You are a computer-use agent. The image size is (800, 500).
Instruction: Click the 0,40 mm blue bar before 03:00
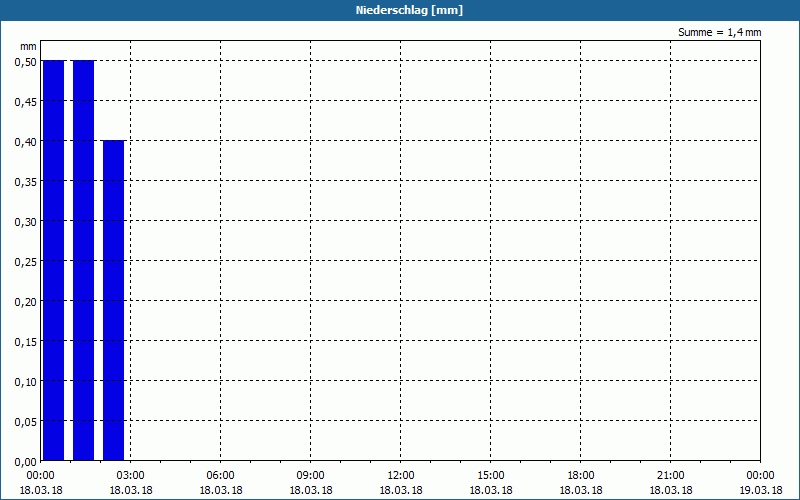tap(113, 301)
